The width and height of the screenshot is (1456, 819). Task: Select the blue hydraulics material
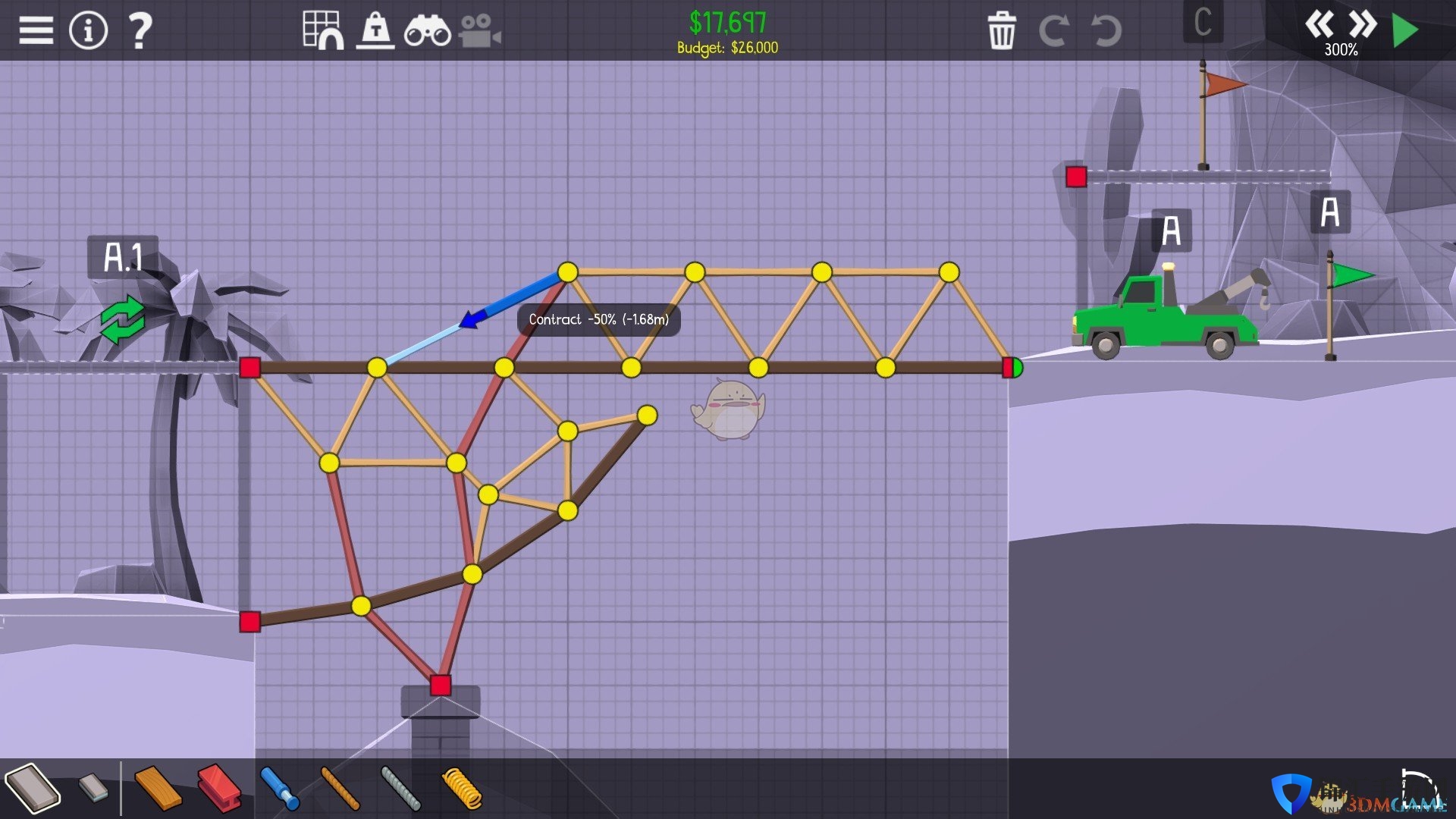(x=279, y=788)
